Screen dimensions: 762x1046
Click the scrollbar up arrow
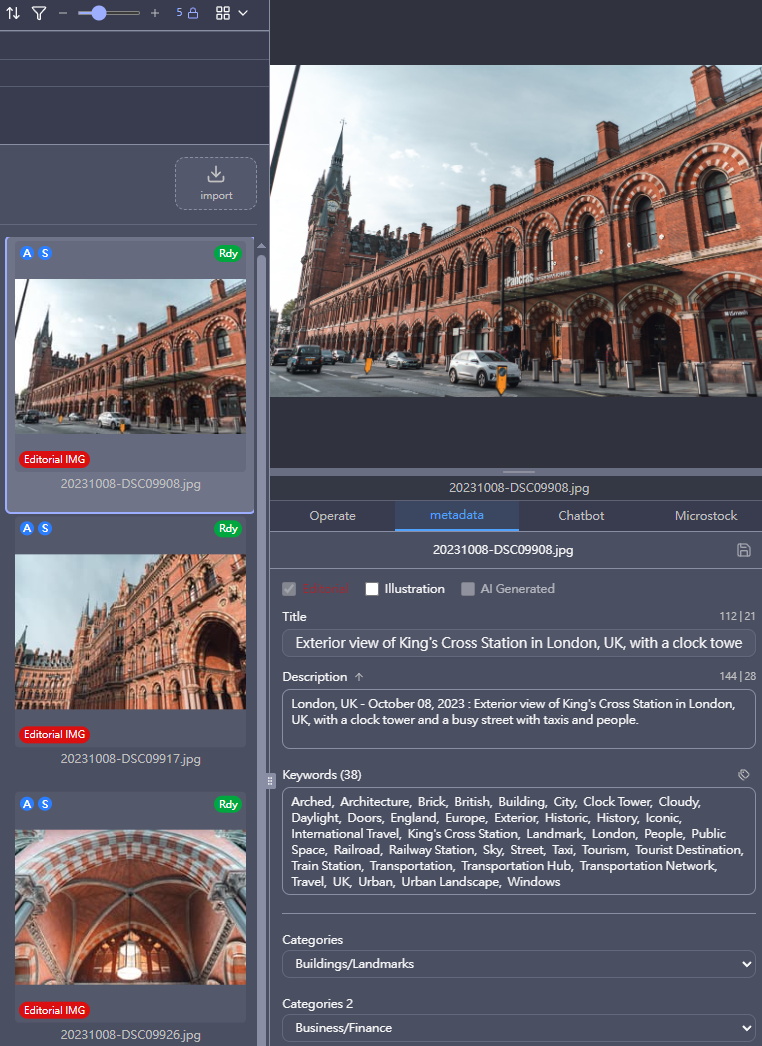tap(262, 246)
